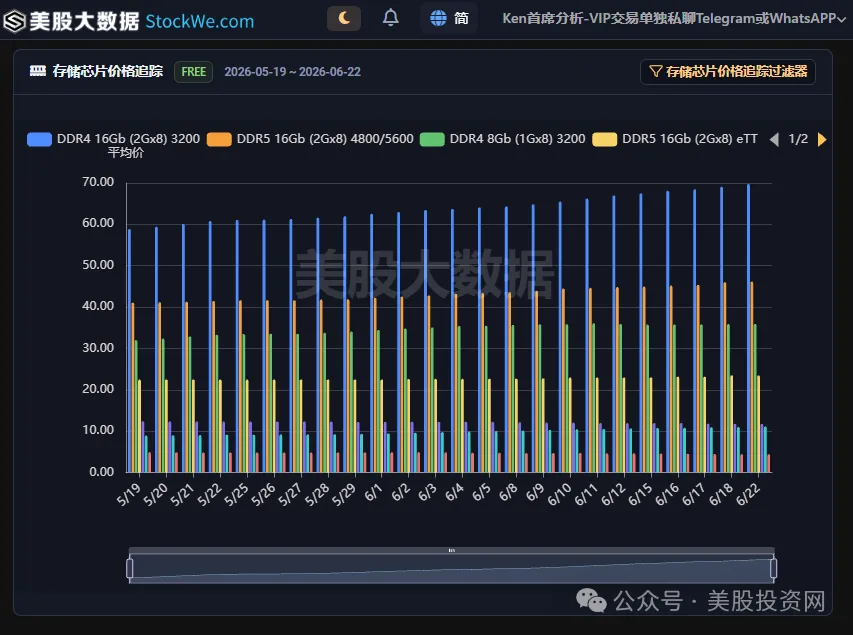
Task: Toggle dark mode moon icon
Action: [344, 19]
